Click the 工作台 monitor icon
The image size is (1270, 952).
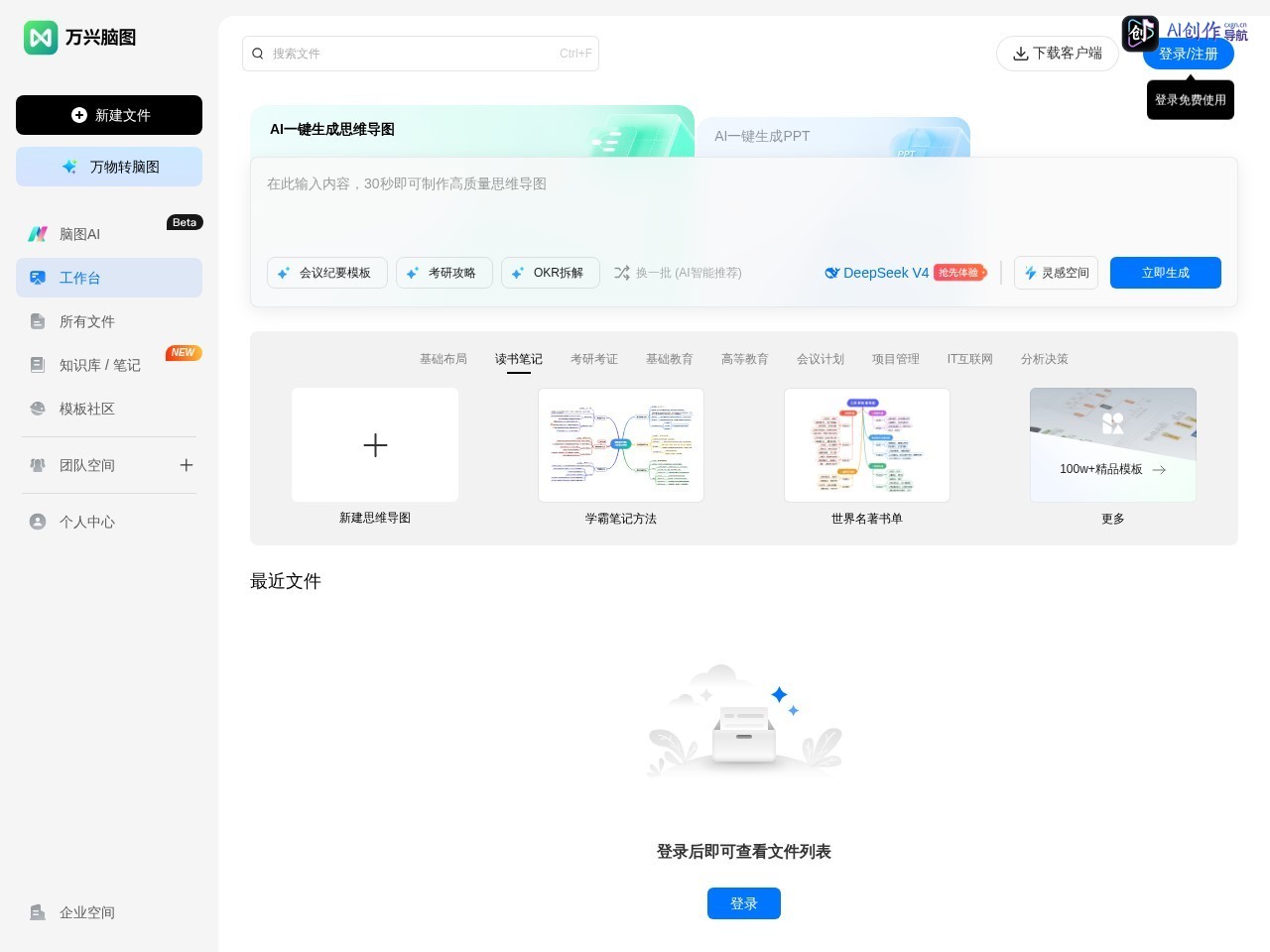[x=38, y=278]
